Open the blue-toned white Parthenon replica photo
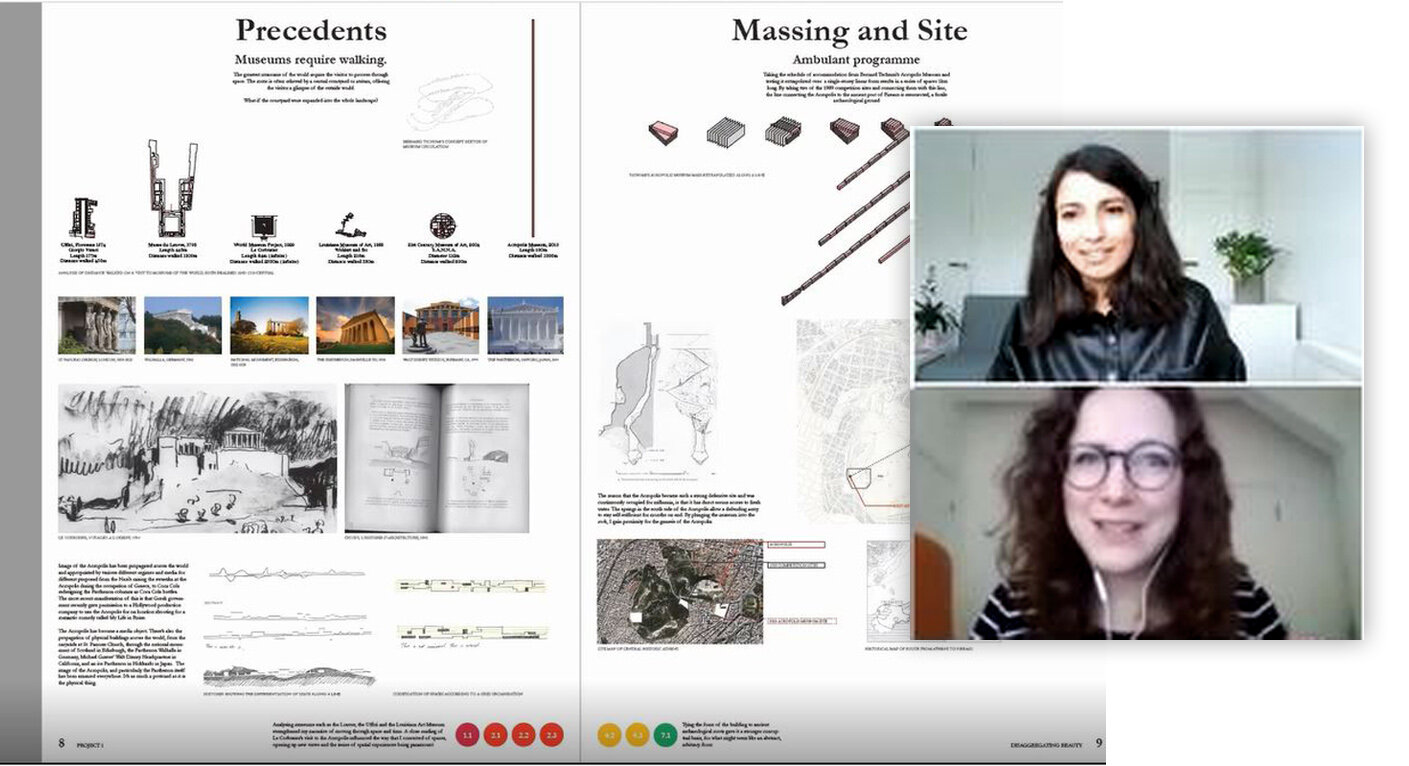This screenshot has width=1409, height=766. (525, 325)
